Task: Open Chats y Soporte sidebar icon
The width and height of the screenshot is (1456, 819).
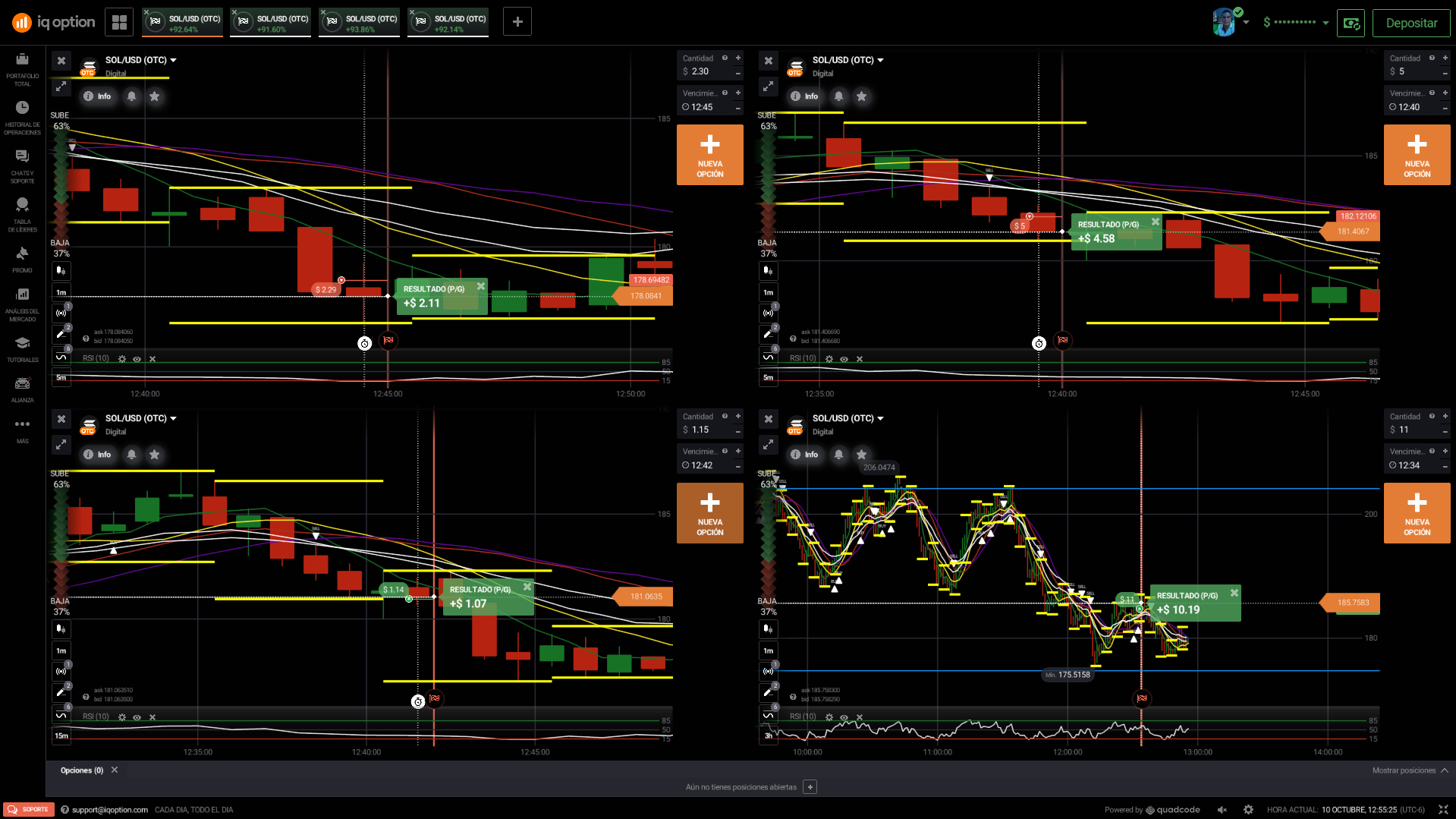Action: pos(22,163)
